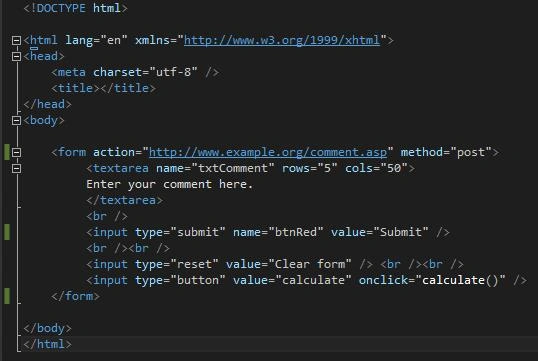Collapse the head section fold marker
The height and width of the screenshot is (361, 538).
click(16, 56)
